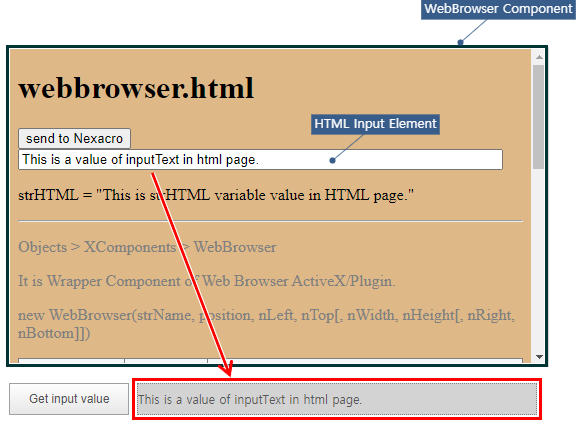
Task: Click the Objects > XComponents > WebBrowser breadcrumb text
Action: pyautogui.click(x=147, y=247)
